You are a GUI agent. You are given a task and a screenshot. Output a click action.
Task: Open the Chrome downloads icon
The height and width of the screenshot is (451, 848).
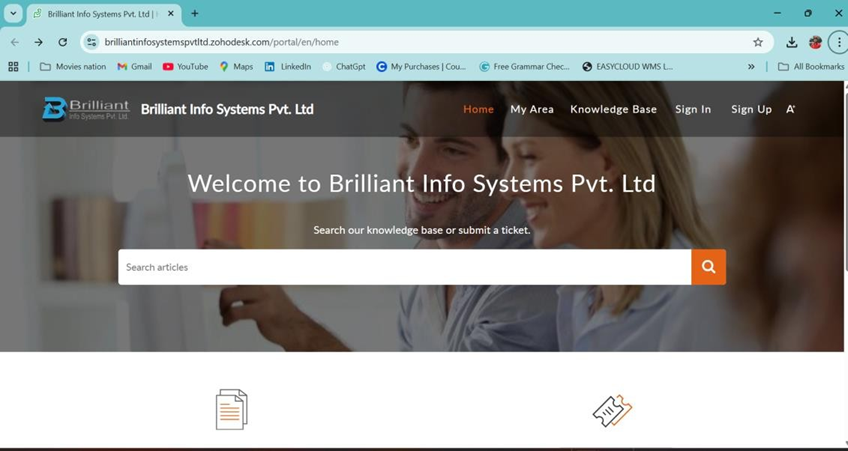coord(791,42)
